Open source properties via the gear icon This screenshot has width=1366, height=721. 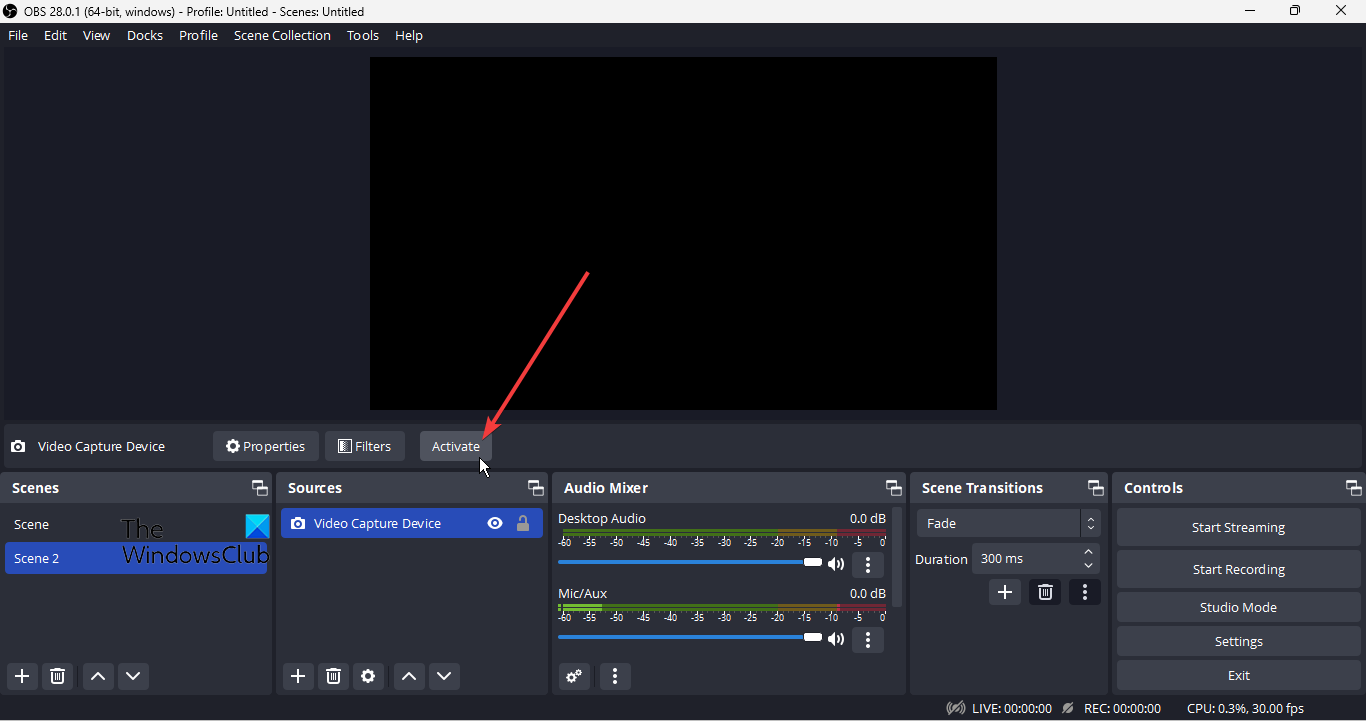click(x=368, y=676)
